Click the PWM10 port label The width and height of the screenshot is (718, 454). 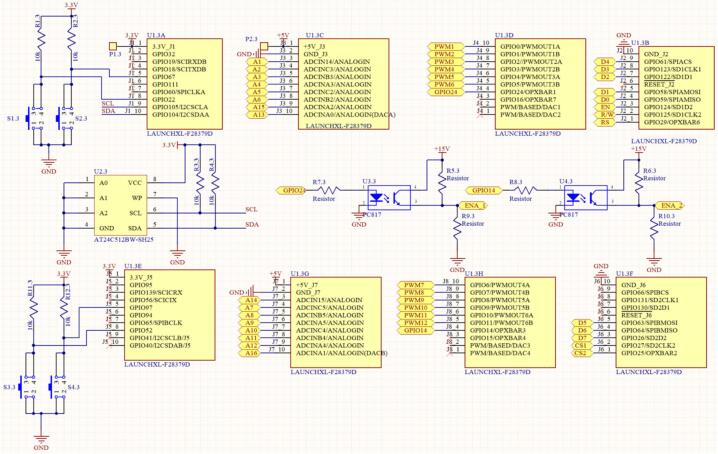coord(413,308)
